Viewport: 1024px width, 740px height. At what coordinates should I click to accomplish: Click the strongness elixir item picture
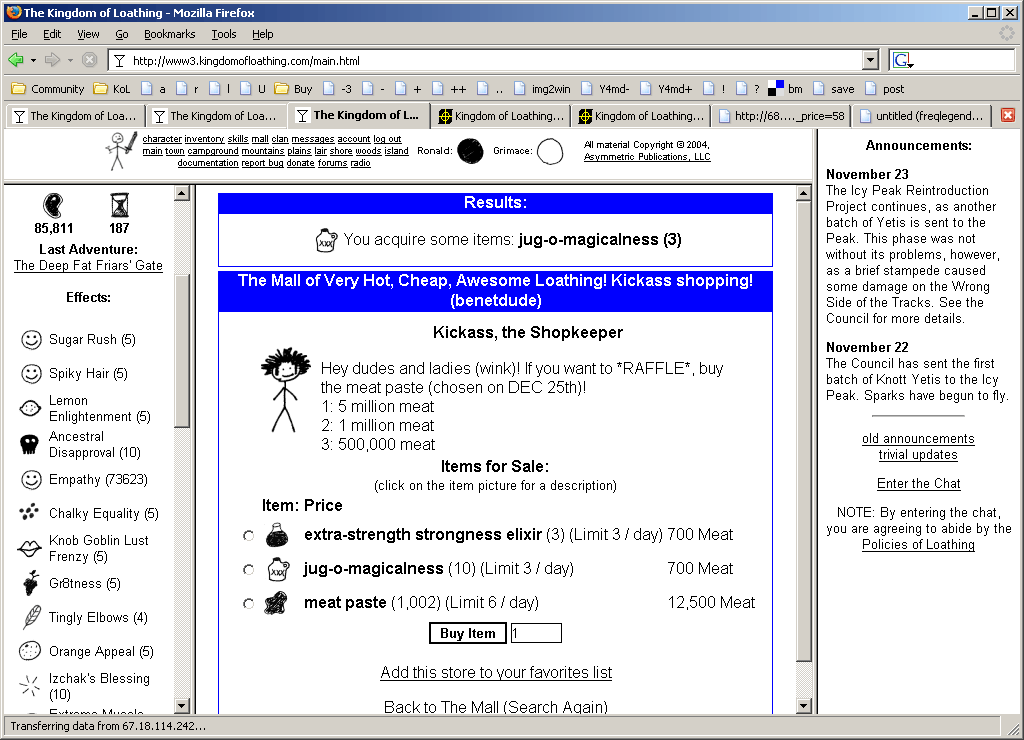(x=277, y=535)
